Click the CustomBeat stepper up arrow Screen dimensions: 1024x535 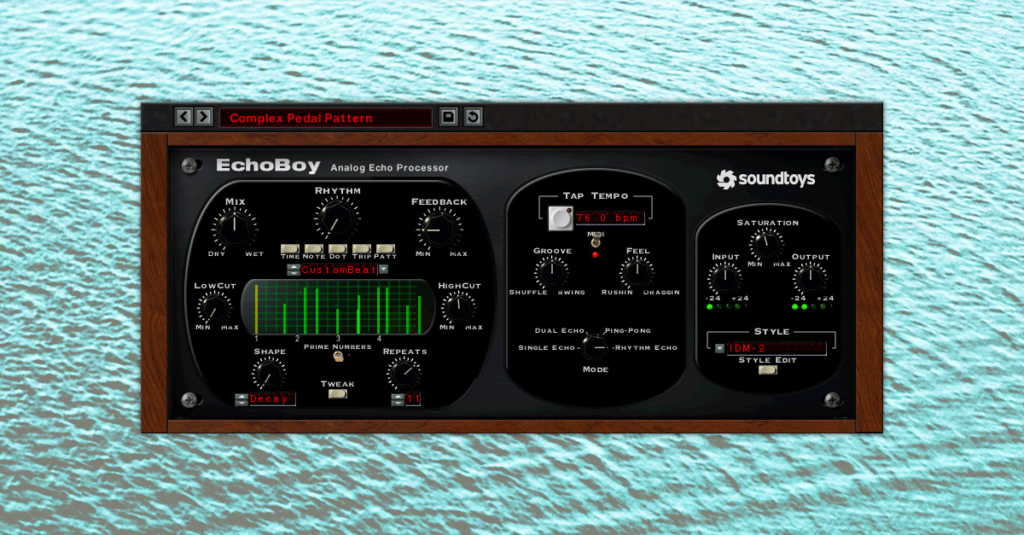(294, 267)
